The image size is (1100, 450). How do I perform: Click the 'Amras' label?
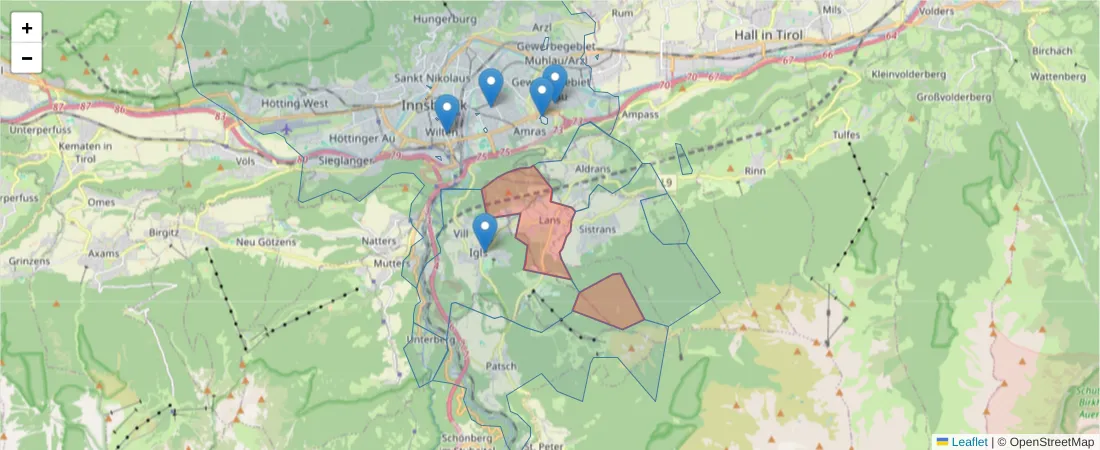coord(530,132)
